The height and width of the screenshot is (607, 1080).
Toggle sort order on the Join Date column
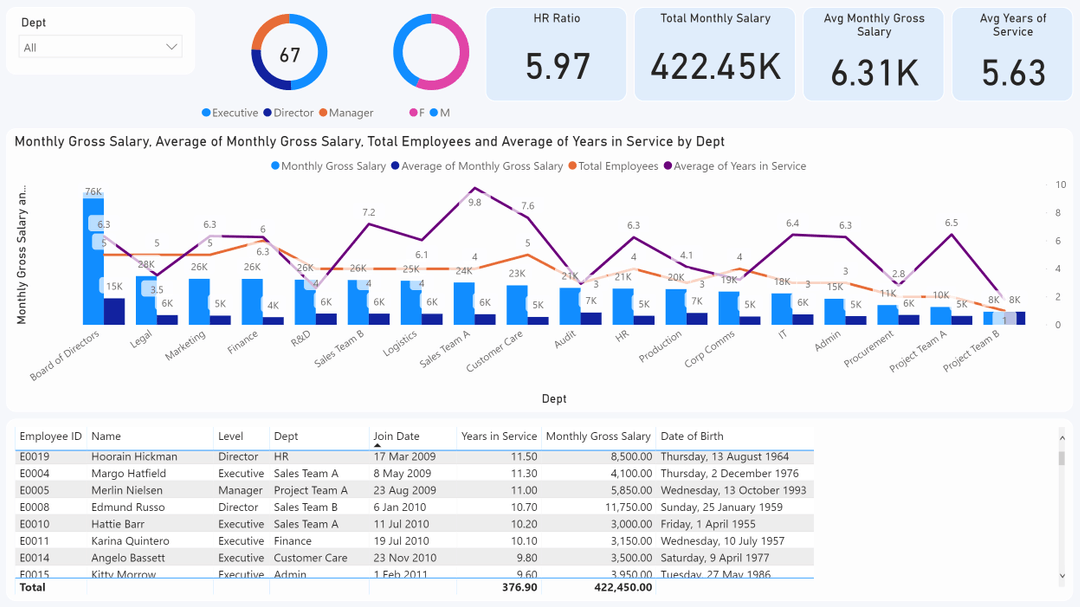click(x=395, y=436)
